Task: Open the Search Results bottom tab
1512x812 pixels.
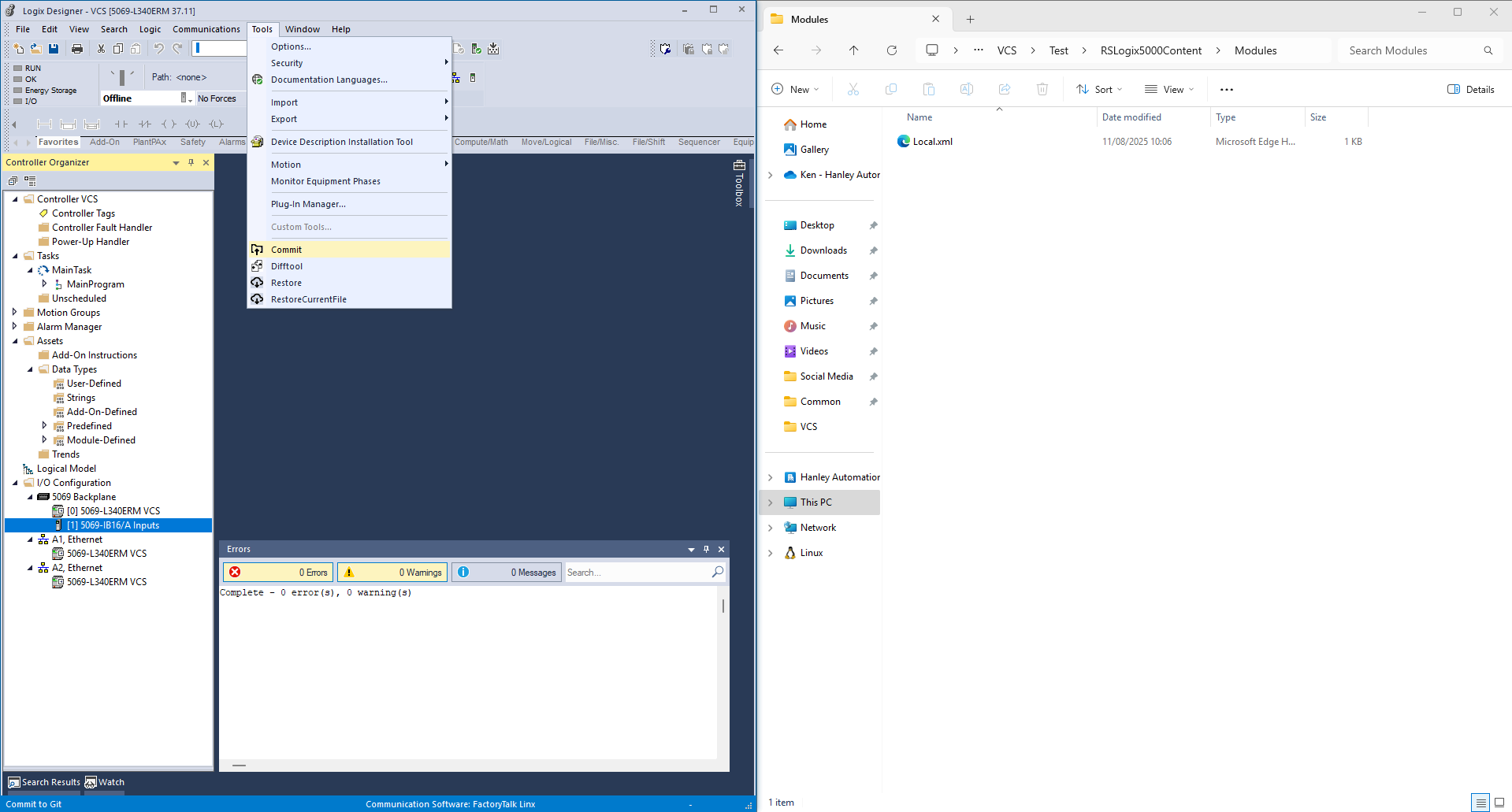Action: click(x=44, y=782)
